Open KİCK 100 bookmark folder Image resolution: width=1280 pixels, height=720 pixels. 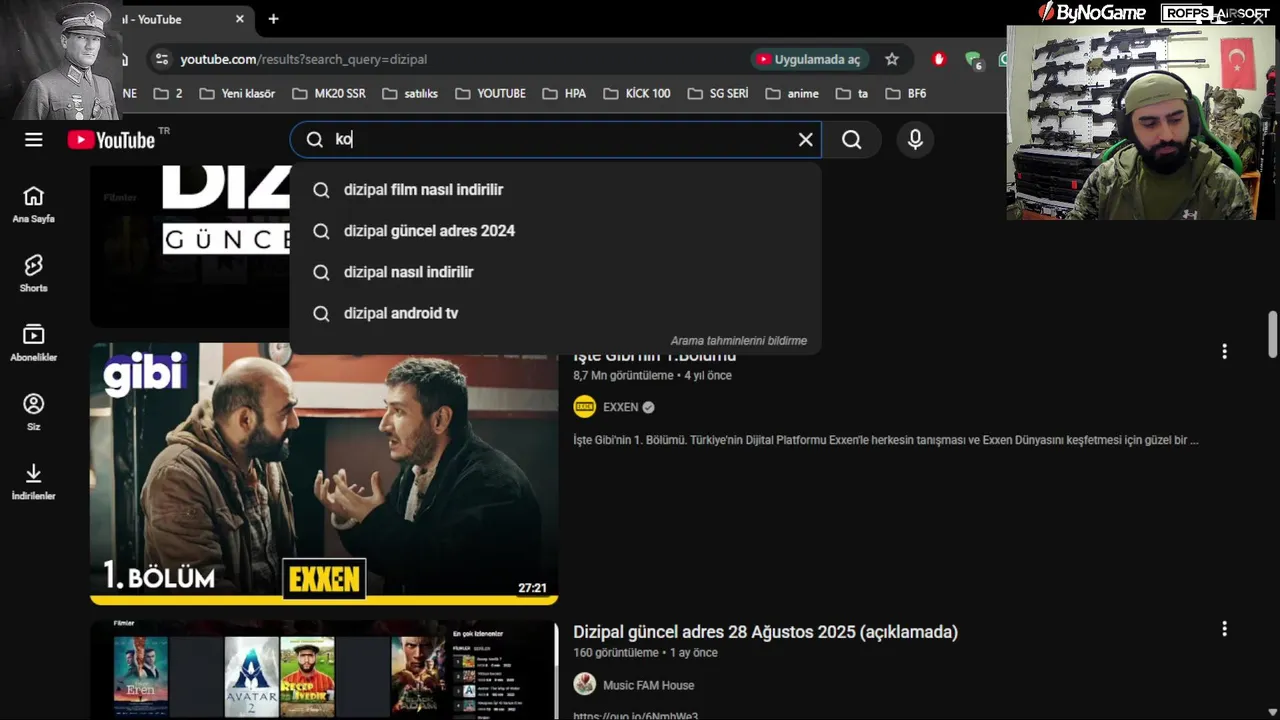pos(637,93)
